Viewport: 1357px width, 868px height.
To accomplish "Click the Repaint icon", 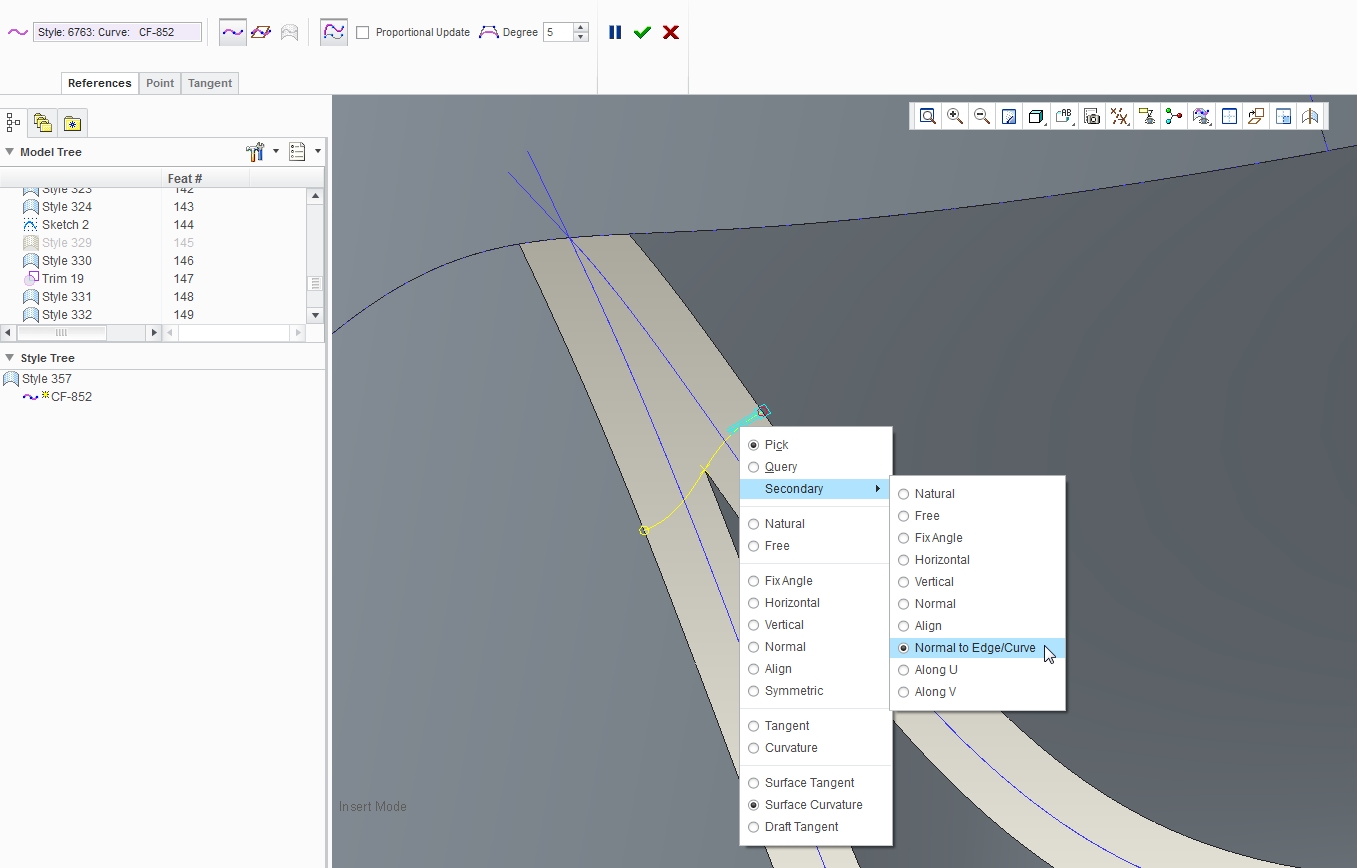I will pyautogui.click(x=1009, y=116).
